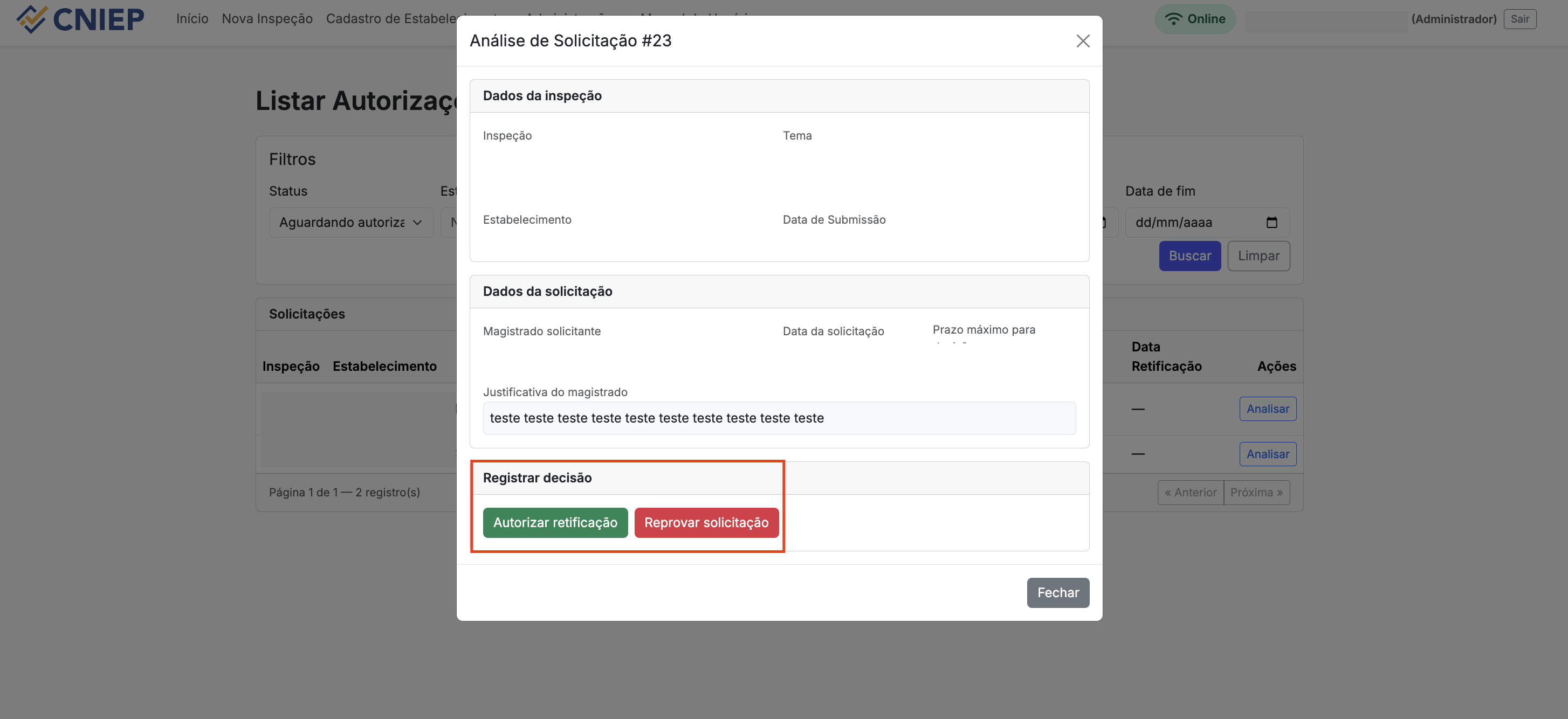The width and height of the screenshot is (1568, 719).
Task: Click the Estabelecimento label in the modal
Action: 527,219
